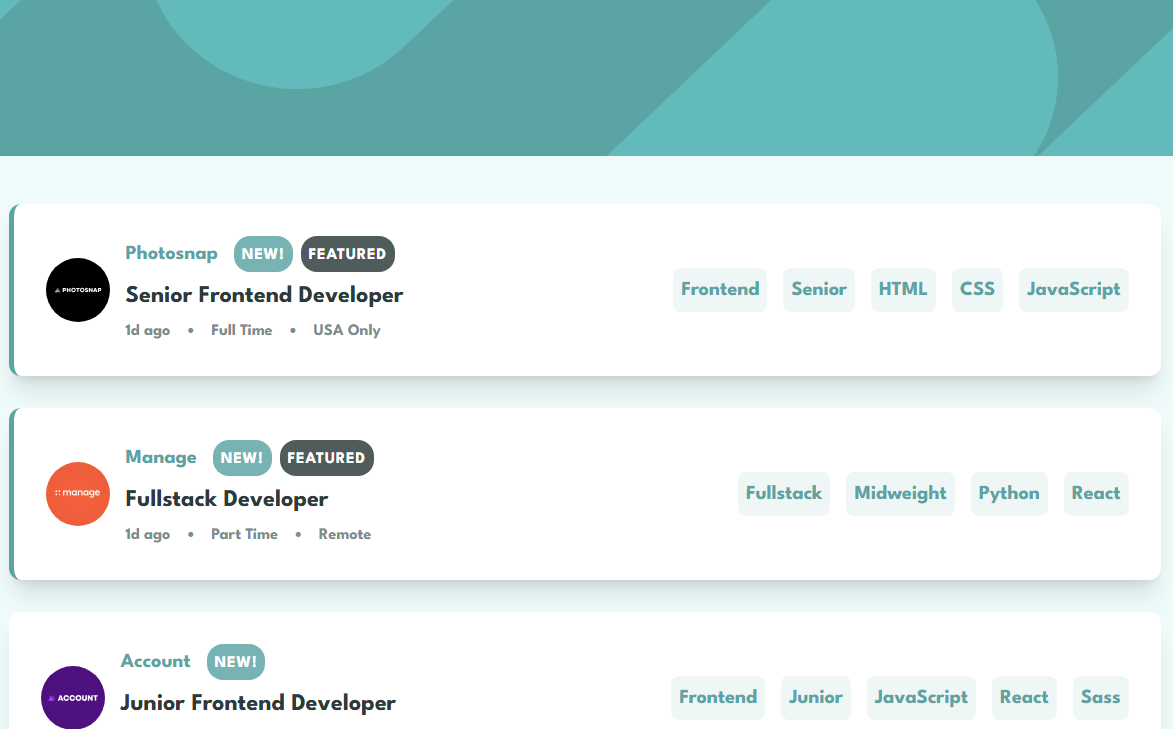This screenshot has height=729, width=1173.
Task: Click the JavaScript tag in Photosnap listing
Action: [x=1073, y=290]
